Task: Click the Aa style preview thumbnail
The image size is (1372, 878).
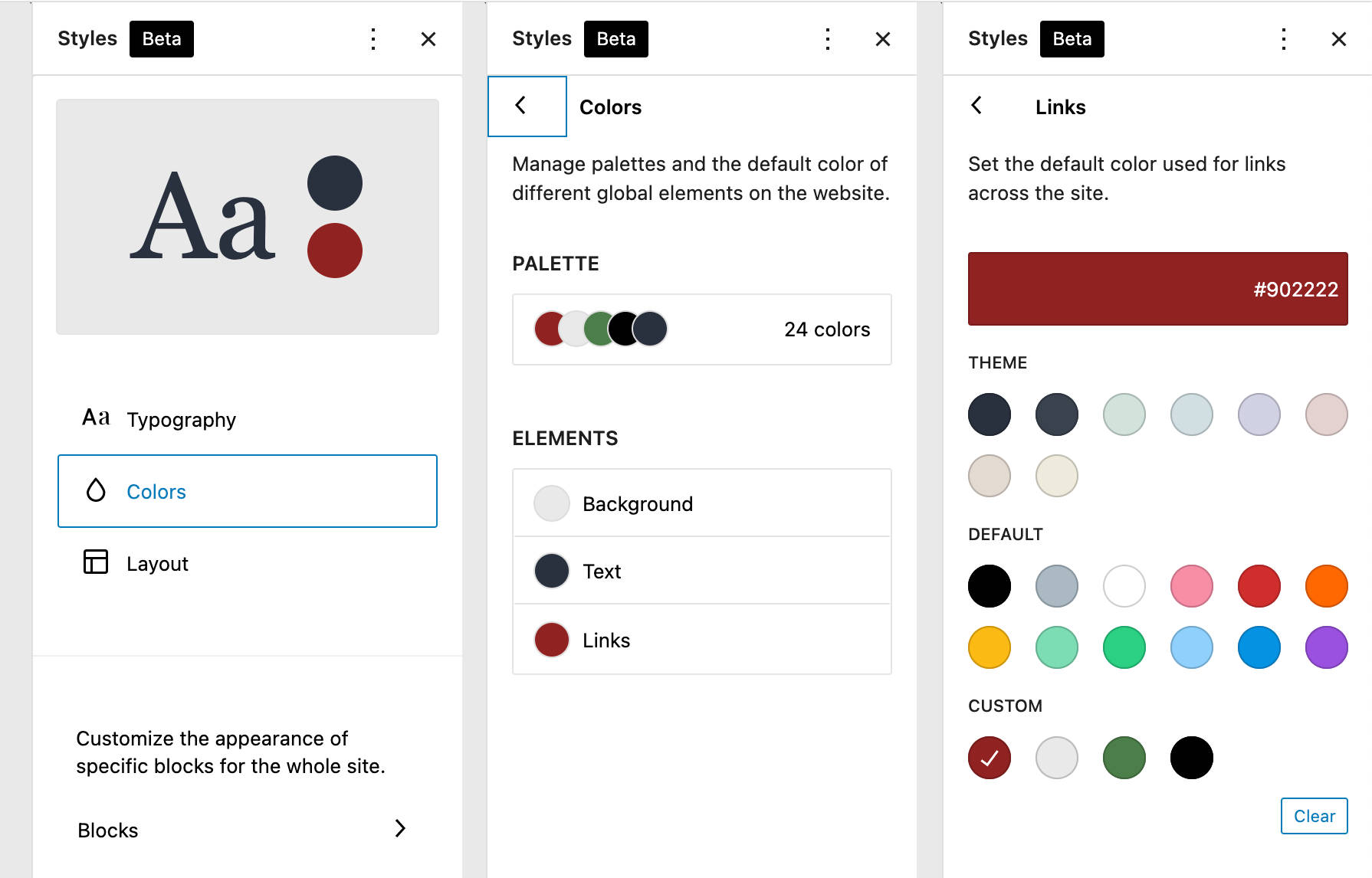Action: tap(247, 217)
